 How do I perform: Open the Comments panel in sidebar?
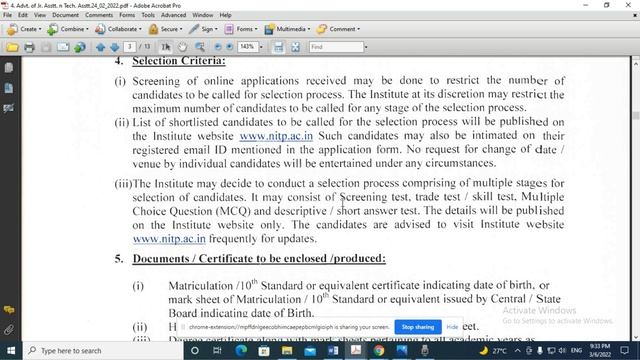coord(9,310)
